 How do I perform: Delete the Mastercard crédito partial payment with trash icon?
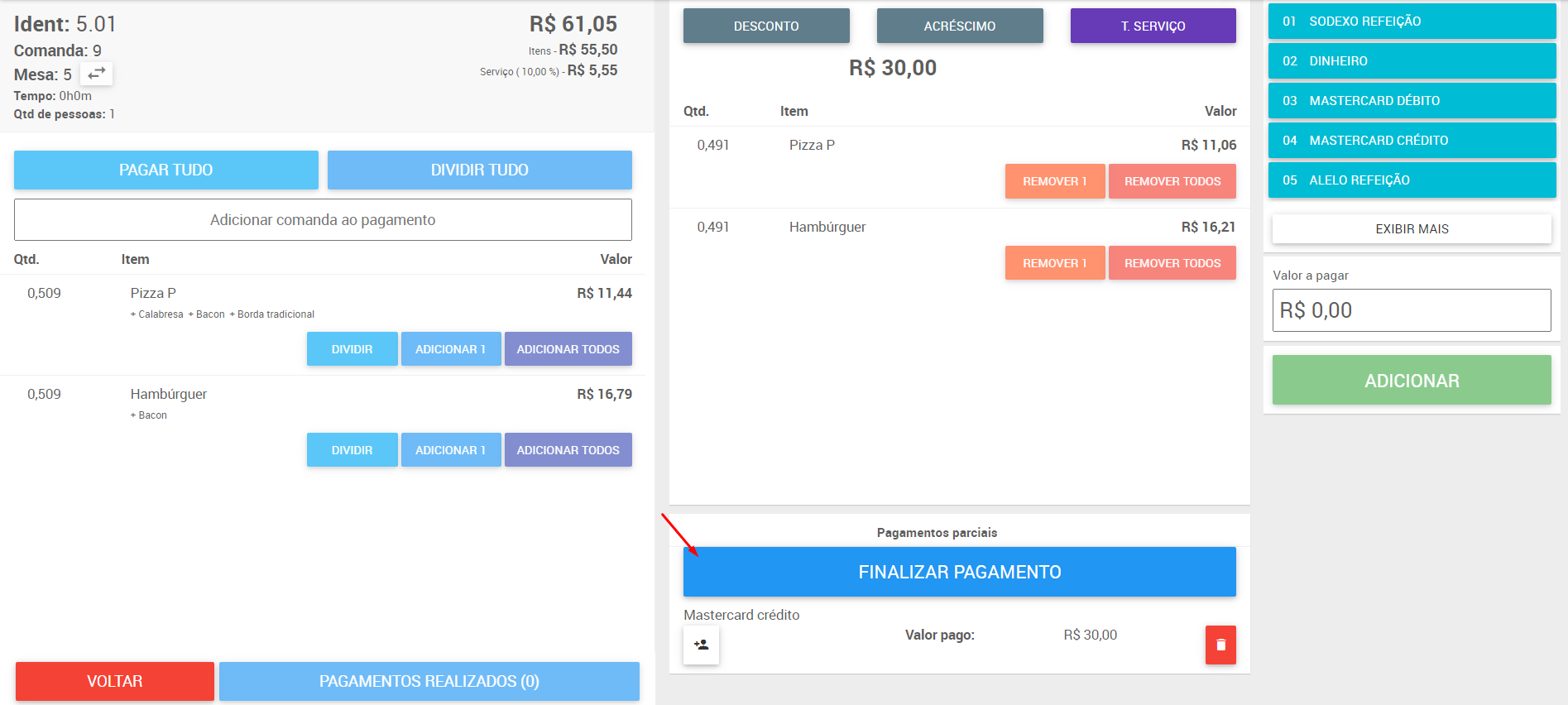(1220, 645)
